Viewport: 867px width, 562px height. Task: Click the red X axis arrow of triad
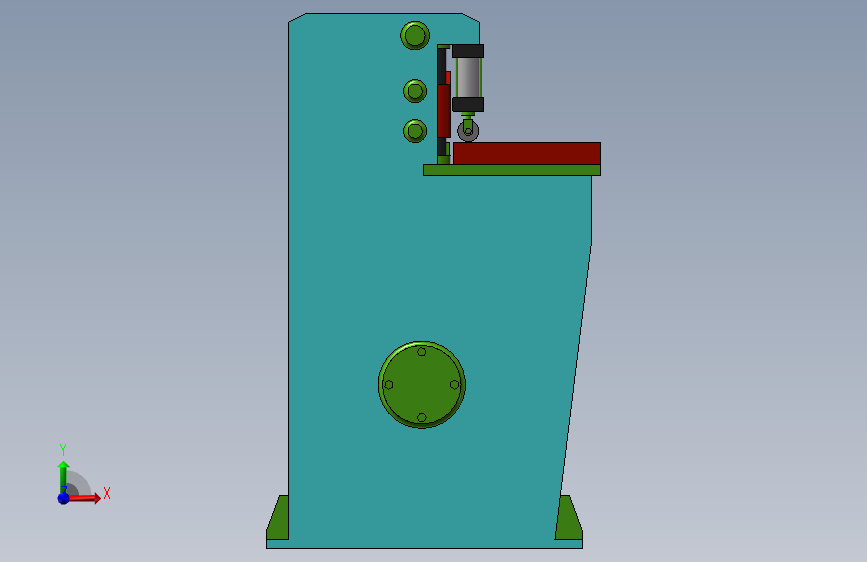coord(83,498)
